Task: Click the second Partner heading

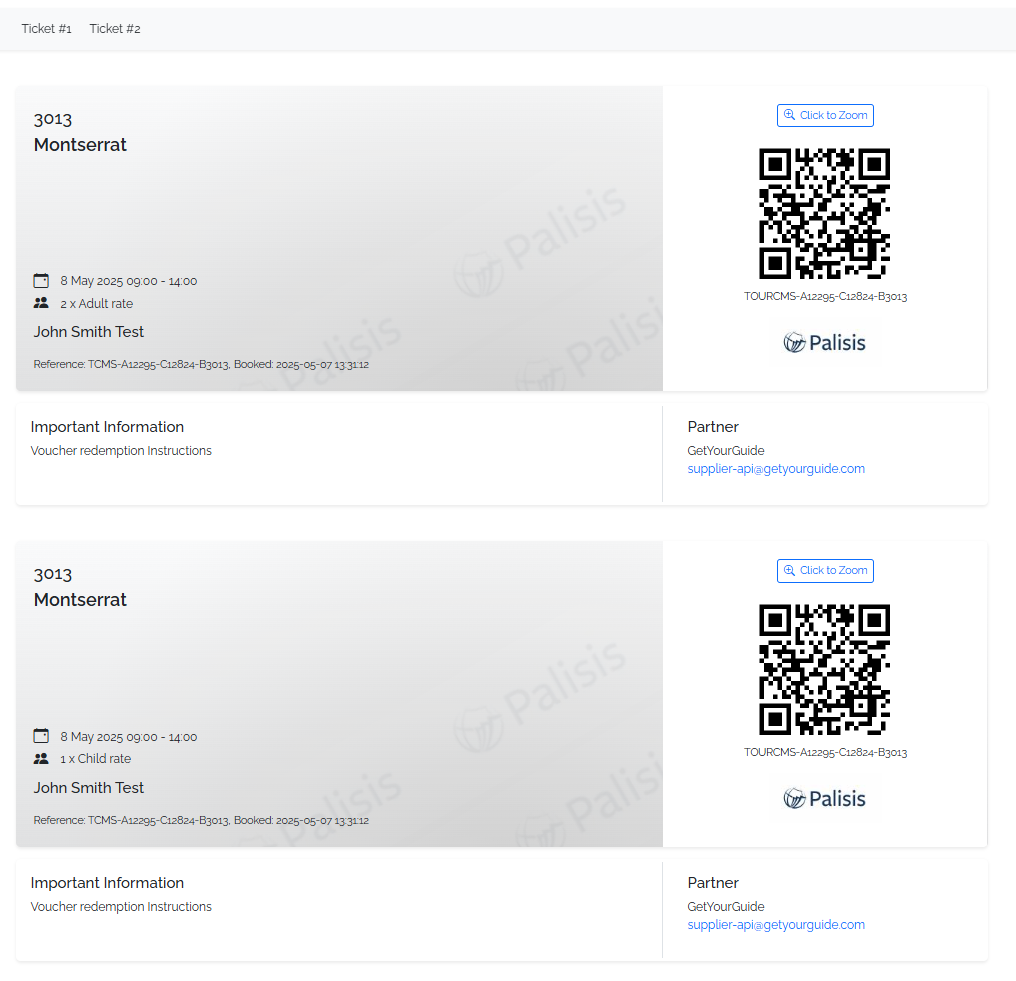Action: click(713, 883)
